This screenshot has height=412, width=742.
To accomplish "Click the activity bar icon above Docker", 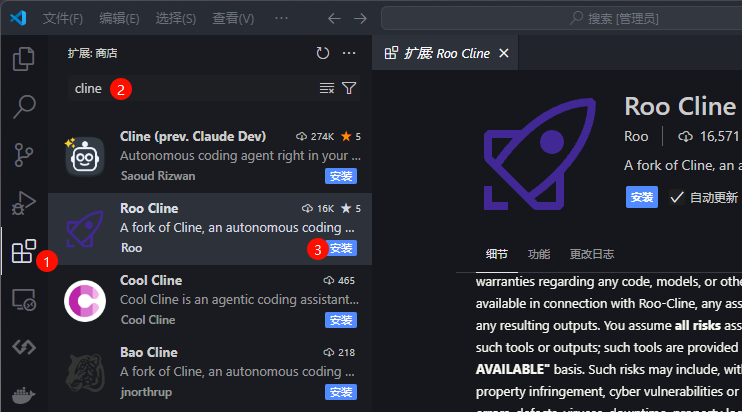I will 24,347.
